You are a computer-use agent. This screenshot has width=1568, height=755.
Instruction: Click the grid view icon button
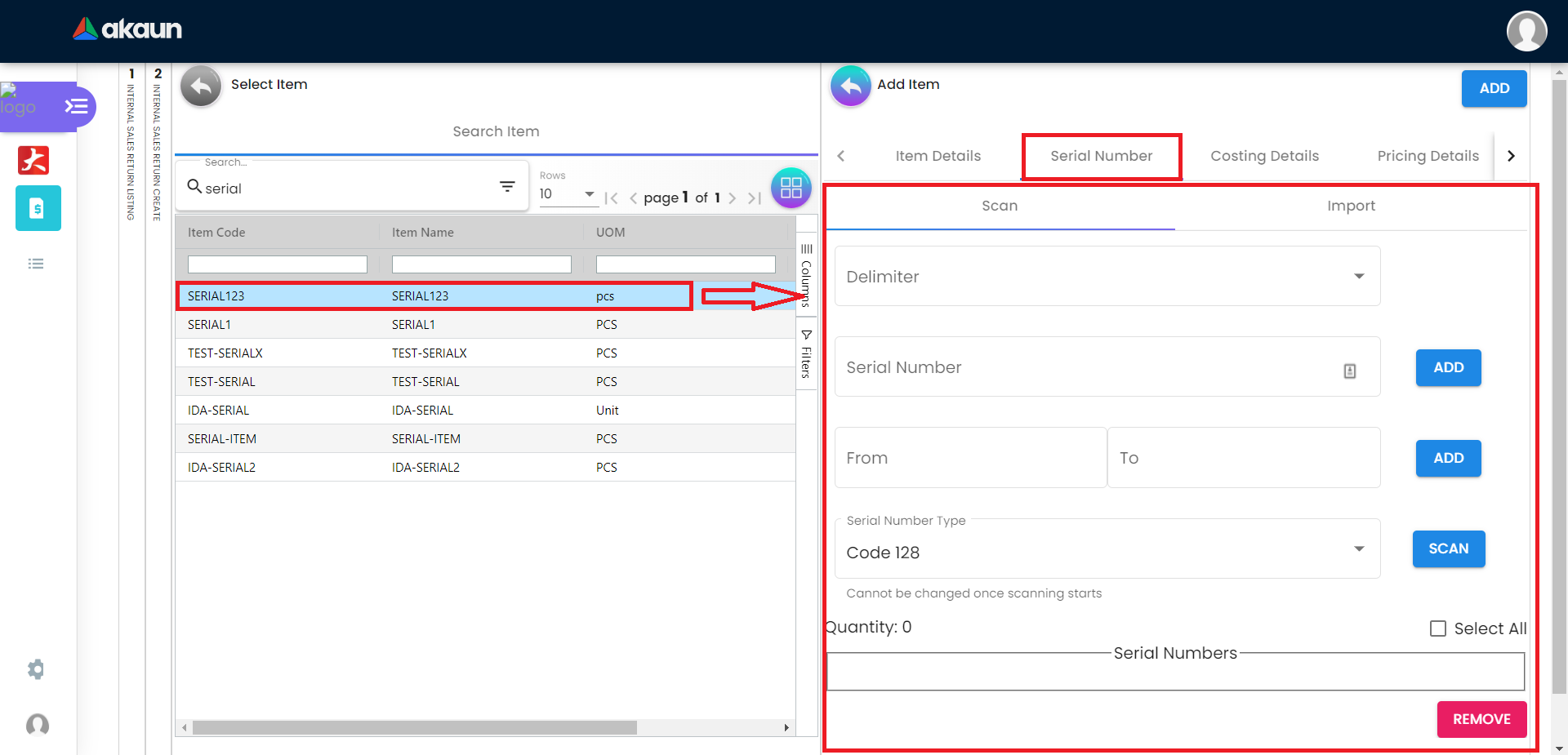(791, 189)
